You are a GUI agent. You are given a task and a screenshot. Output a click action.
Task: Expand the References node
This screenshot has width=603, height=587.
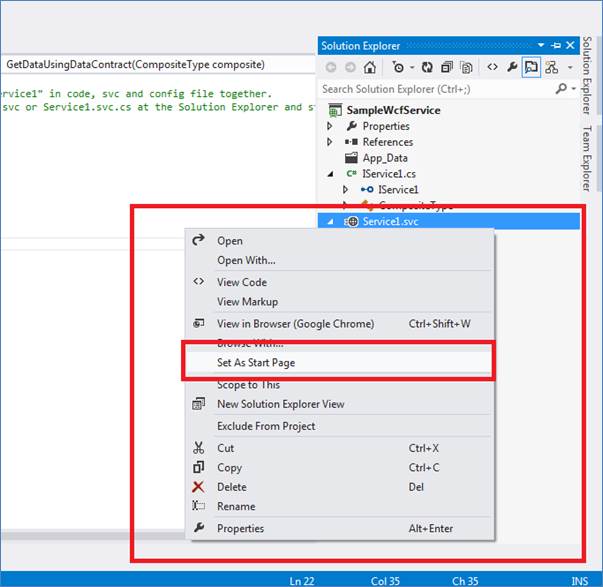click(x=330, y=142)
